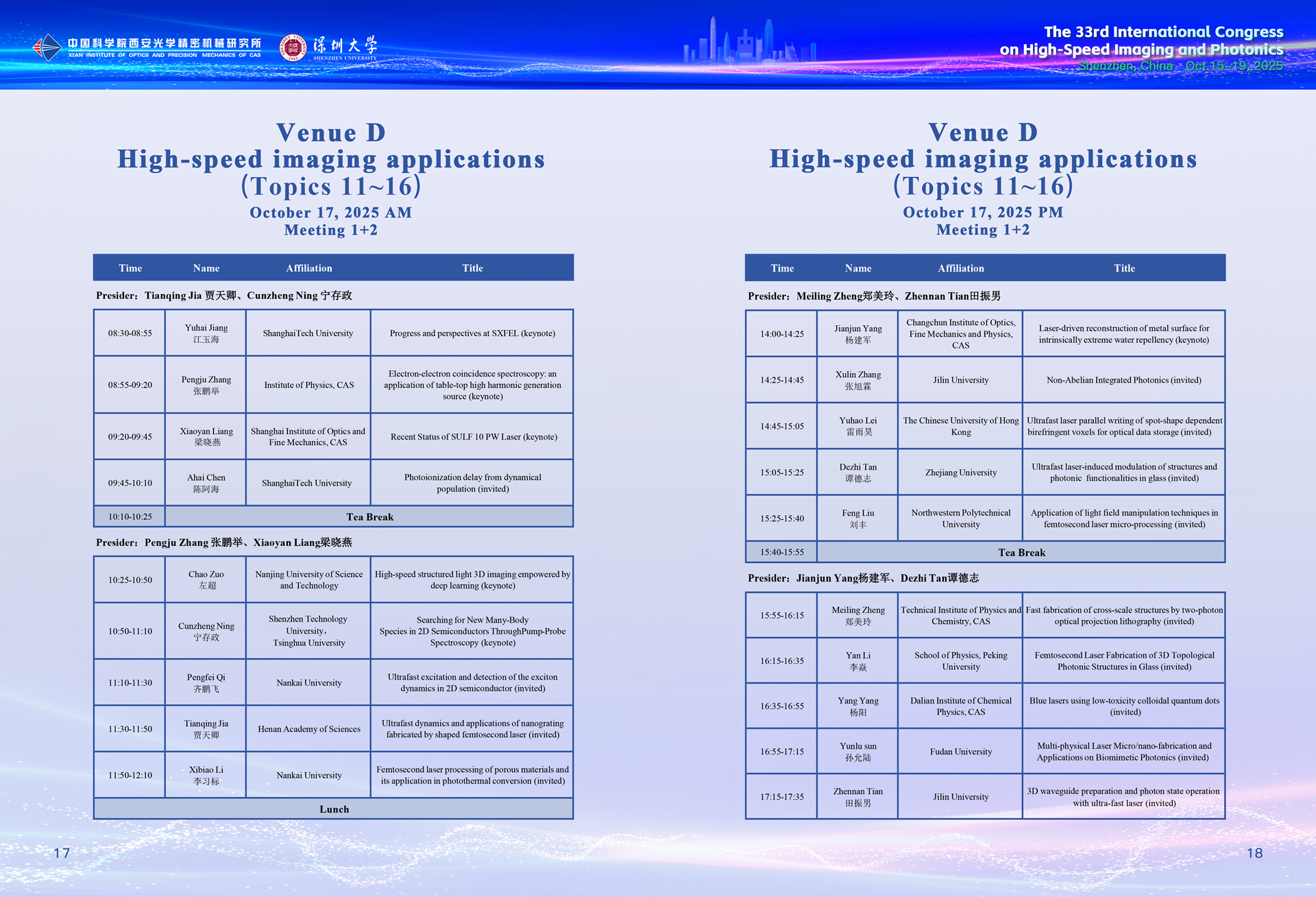The image size is (1316, 897).
Task: Click the Title column header in AM table
Action: 472,268
